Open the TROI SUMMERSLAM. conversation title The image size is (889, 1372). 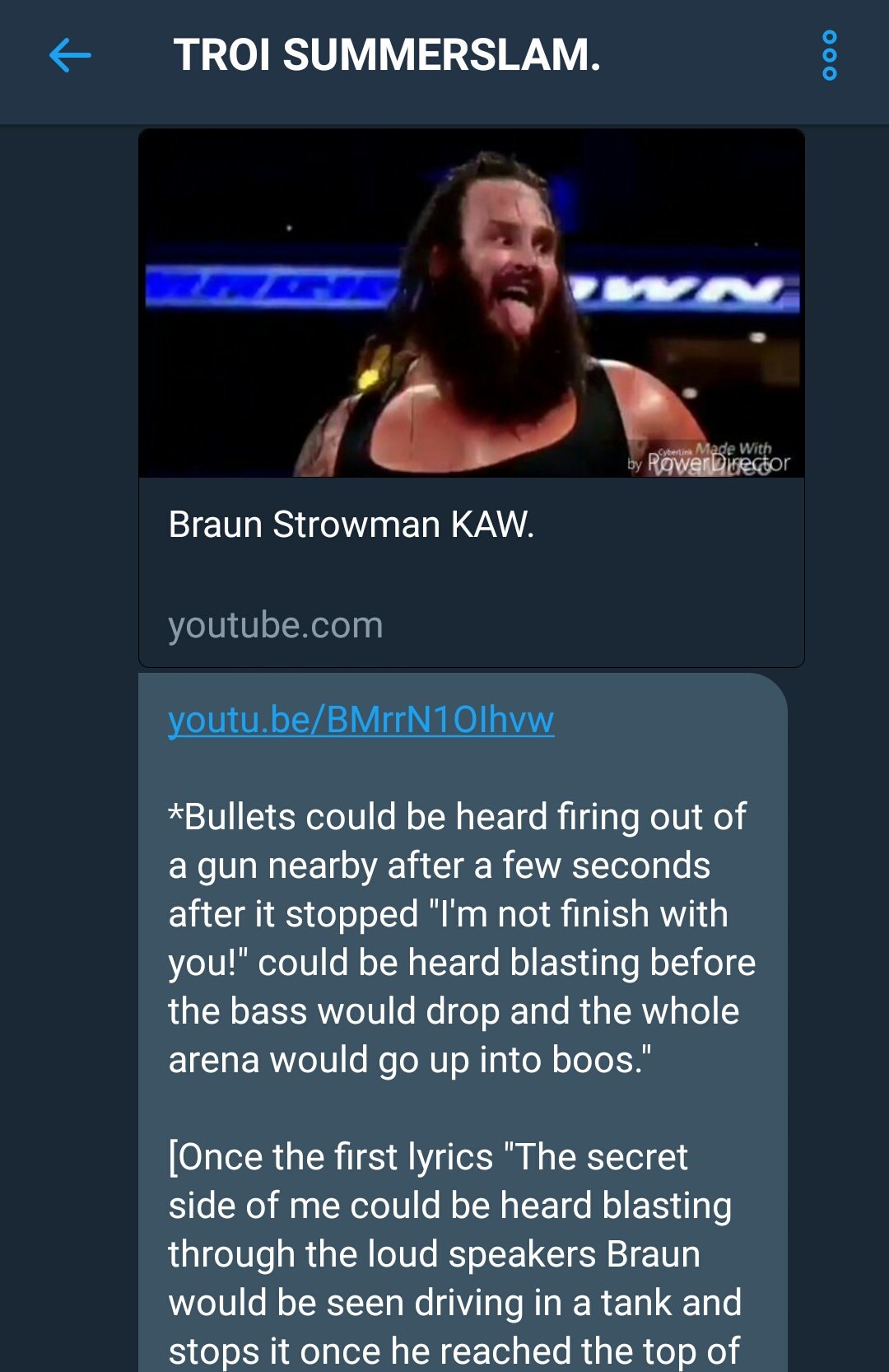tap(387, 56)
